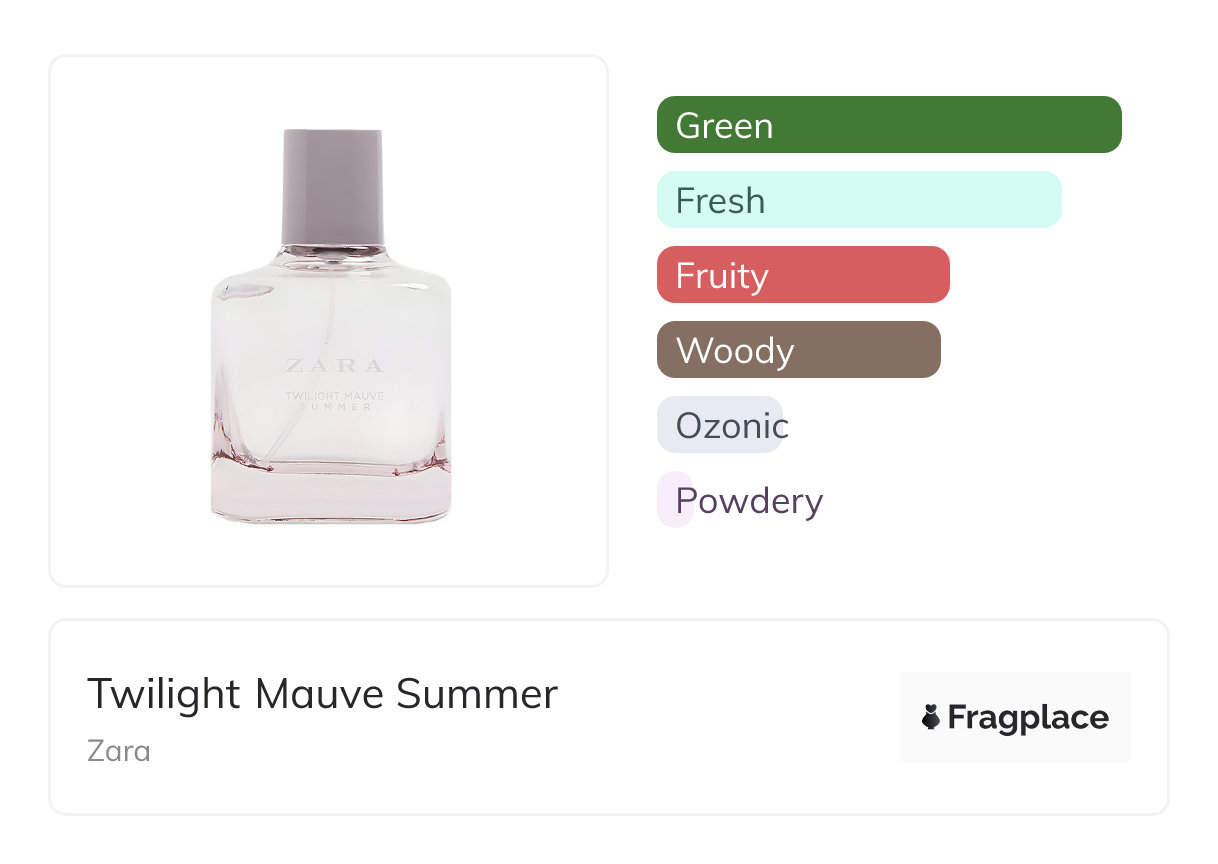The width and height of the screenshot is (1218, 864).
Task: Click the ZARA lettering on the bottle
Action: [x=333, y=365]
